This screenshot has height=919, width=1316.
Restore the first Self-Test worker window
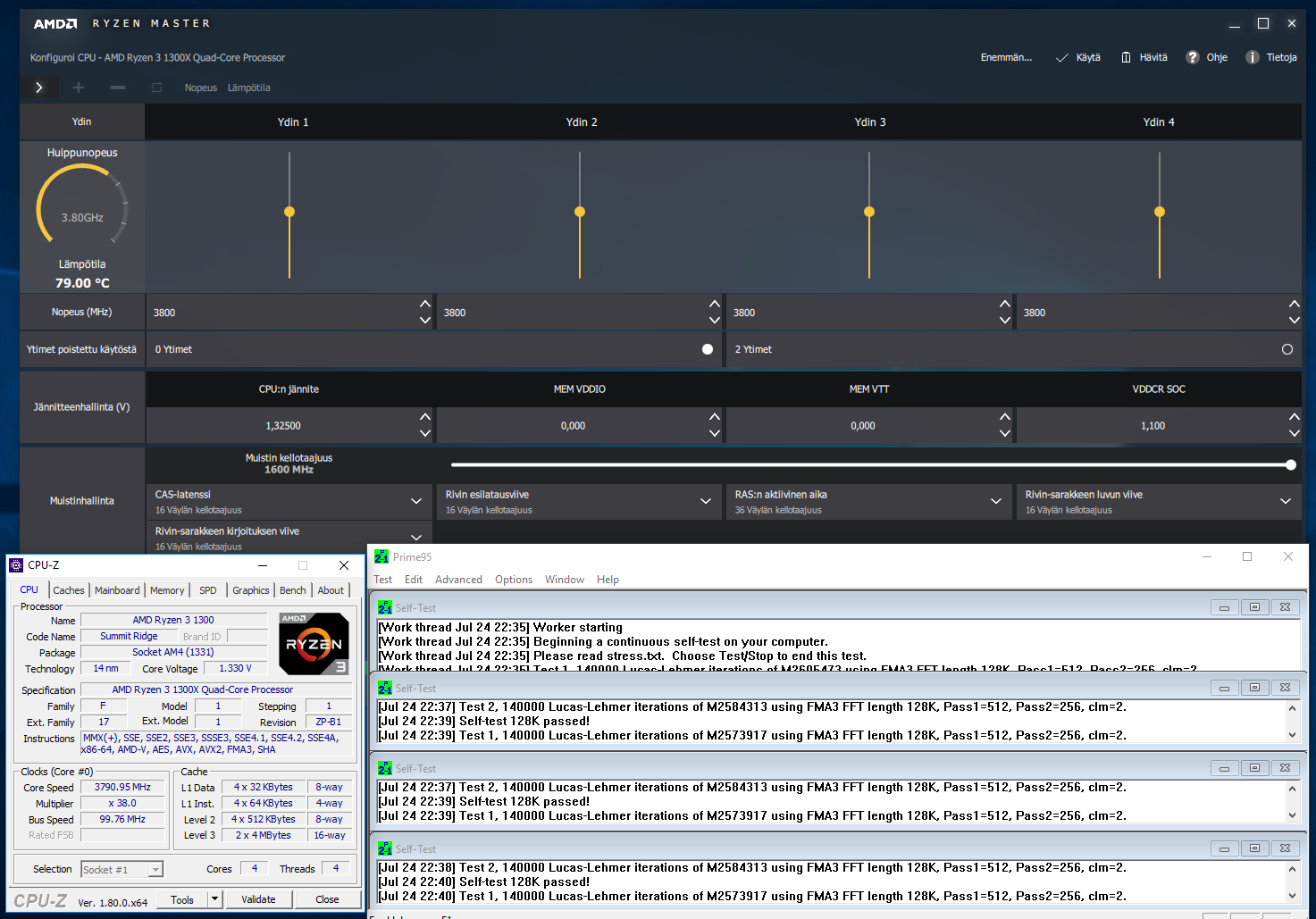1254,607
